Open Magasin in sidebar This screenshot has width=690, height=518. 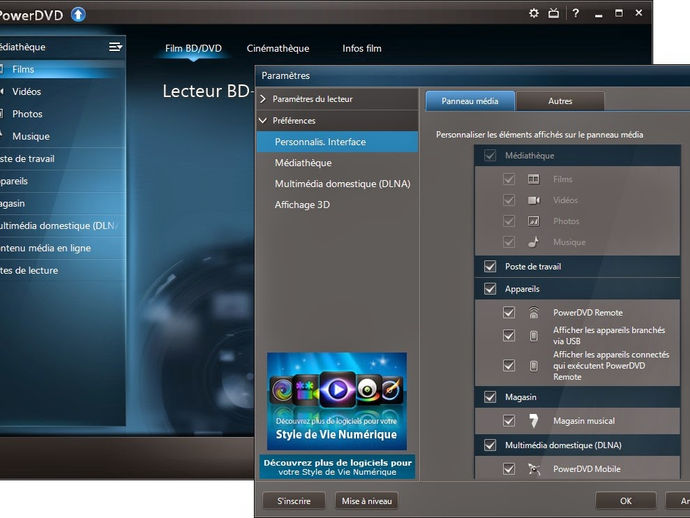coord(62,203)
